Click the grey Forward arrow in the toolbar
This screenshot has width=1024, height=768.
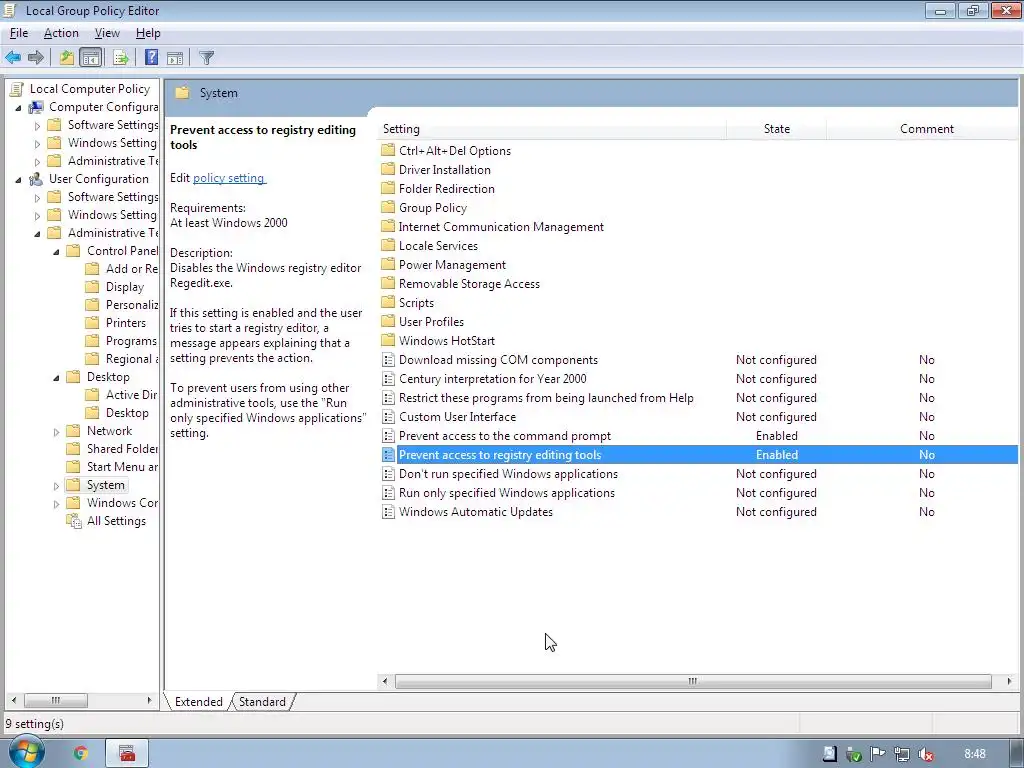tap(36, 57)
